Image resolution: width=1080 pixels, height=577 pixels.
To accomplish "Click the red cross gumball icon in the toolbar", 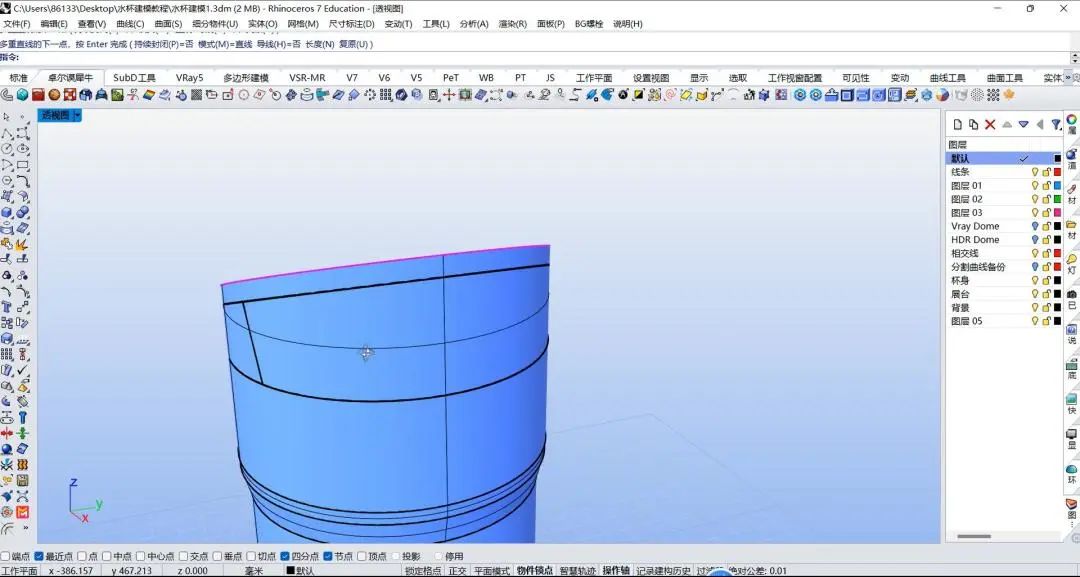I will click(x=448, y=95).
